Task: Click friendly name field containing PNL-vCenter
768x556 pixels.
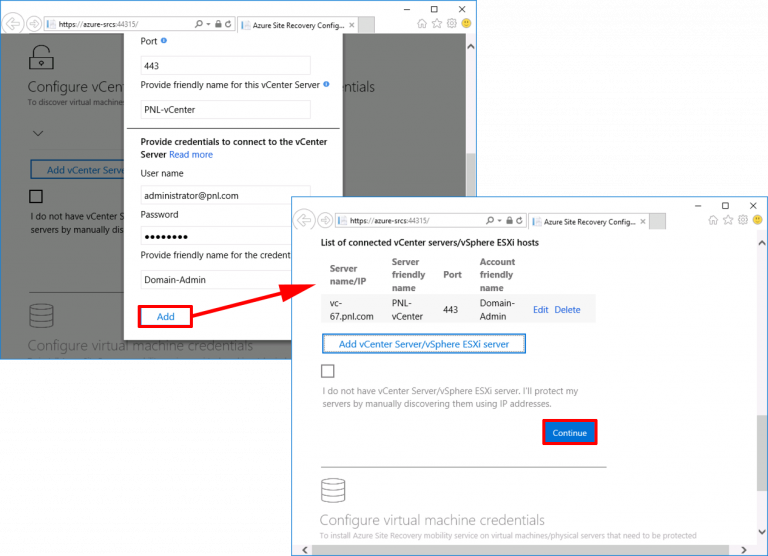Action: pyautogui.click(x=225, y=109)
